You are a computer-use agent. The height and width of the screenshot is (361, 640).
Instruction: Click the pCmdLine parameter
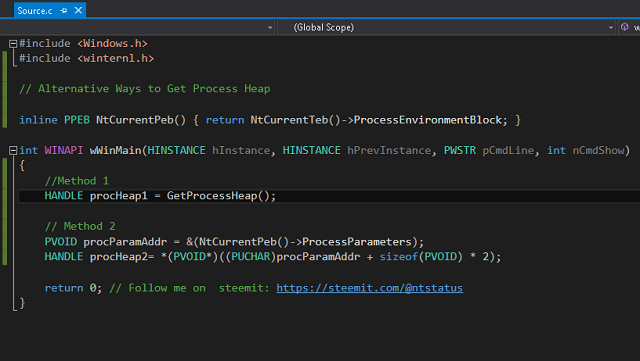click(508, 150)
